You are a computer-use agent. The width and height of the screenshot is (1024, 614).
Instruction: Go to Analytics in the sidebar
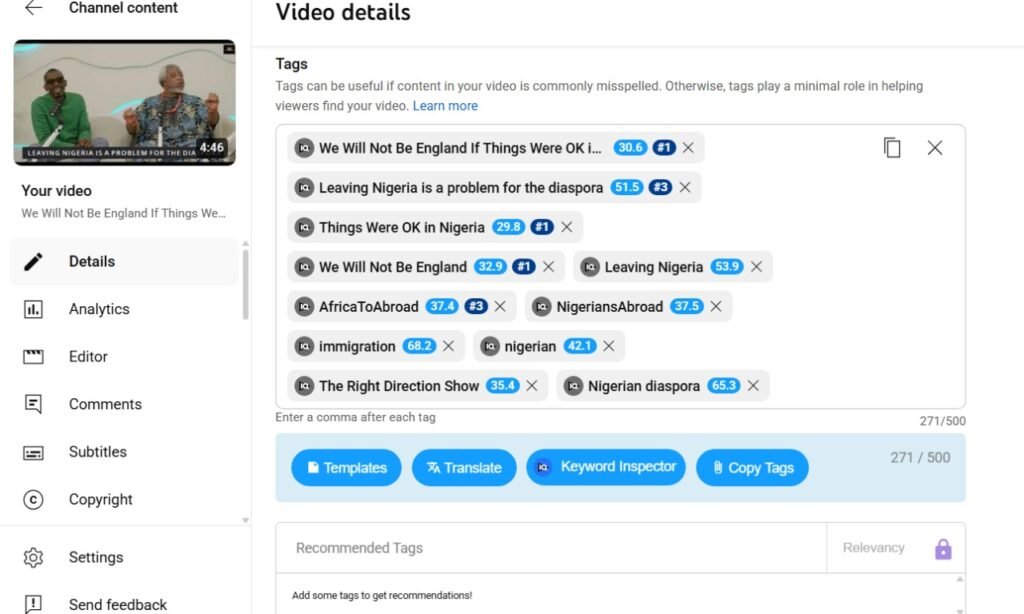(x=99, y=309)
